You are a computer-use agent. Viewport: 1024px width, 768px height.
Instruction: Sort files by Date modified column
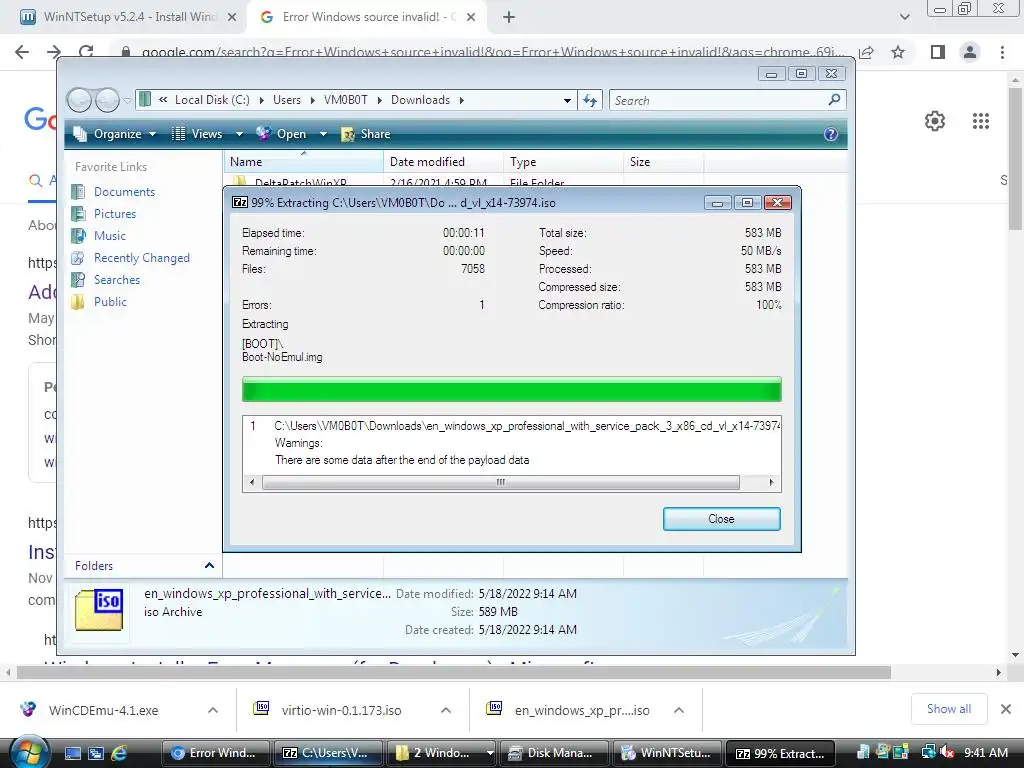point(443,162)
